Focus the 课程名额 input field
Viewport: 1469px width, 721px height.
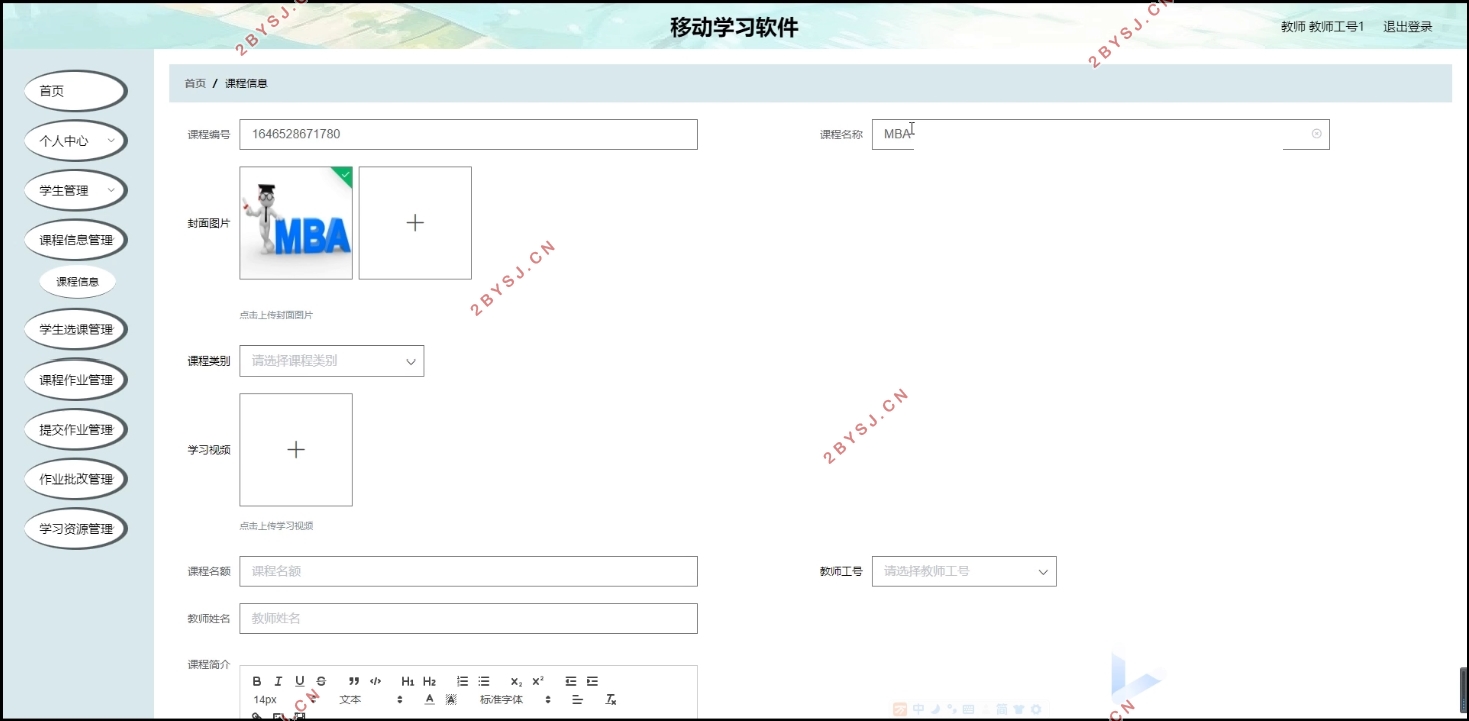[468, 571]
